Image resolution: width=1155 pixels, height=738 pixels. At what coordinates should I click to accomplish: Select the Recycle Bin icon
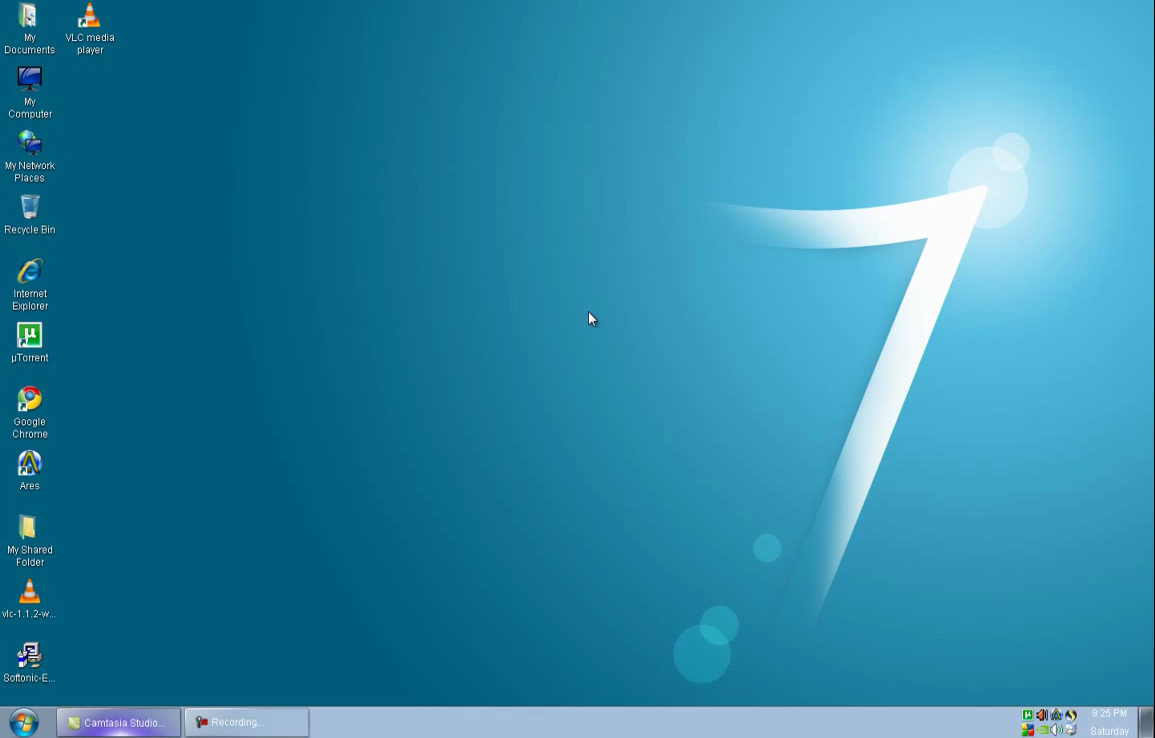(x=29, y=214)
